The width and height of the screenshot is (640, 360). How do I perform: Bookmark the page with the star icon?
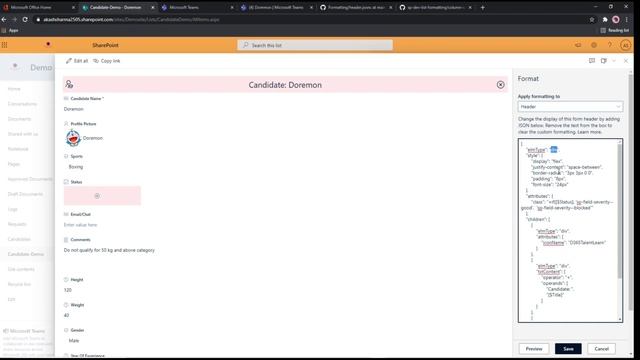[x=591, y=20]
